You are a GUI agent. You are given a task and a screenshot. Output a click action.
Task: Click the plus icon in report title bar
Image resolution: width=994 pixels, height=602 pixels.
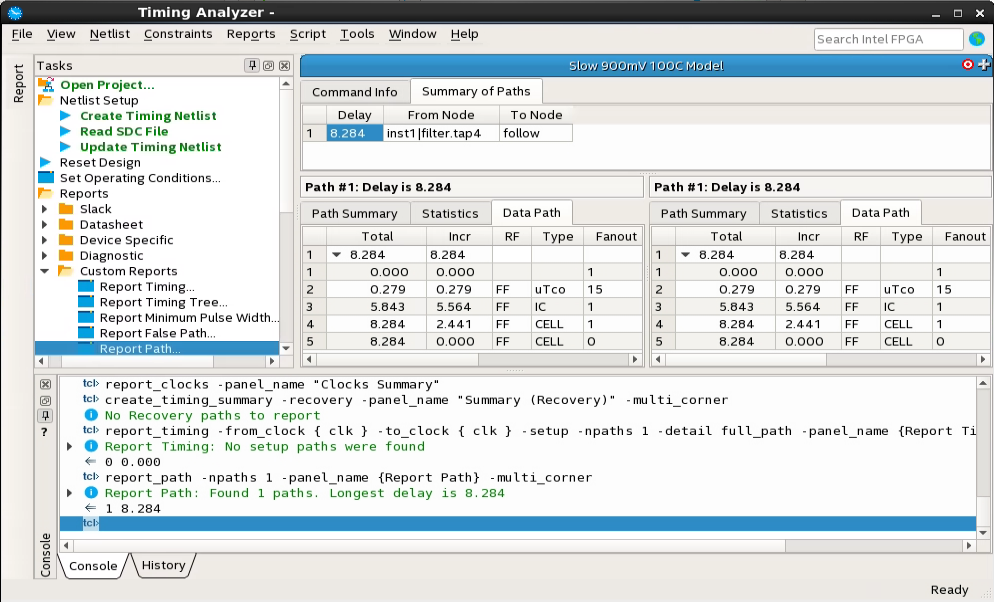tap(983, 65)
